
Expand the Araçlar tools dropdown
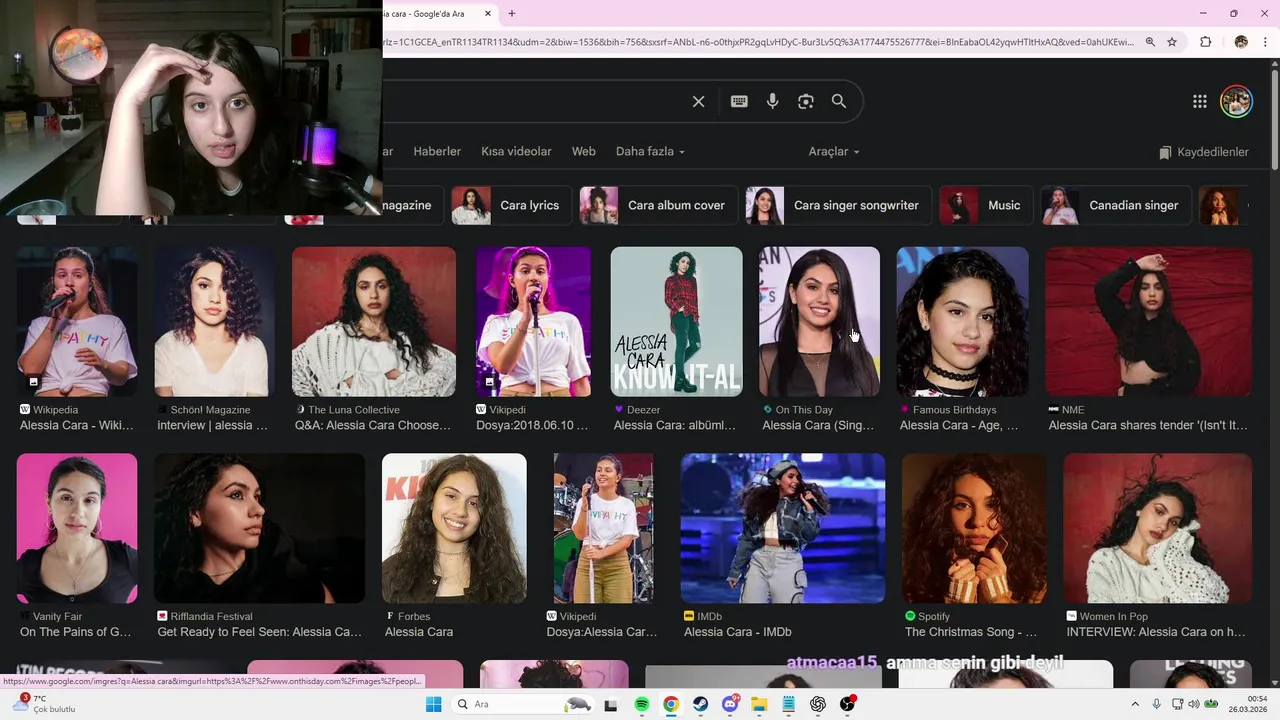834,151
